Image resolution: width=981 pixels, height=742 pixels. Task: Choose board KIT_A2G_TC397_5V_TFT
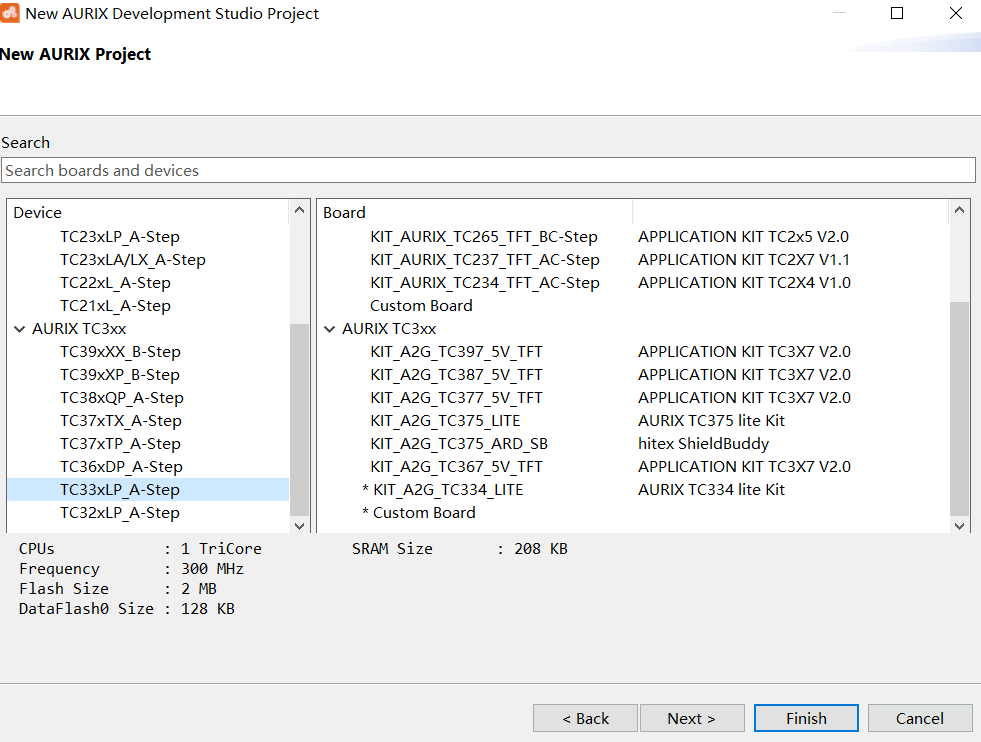click(x=456, y=352)
